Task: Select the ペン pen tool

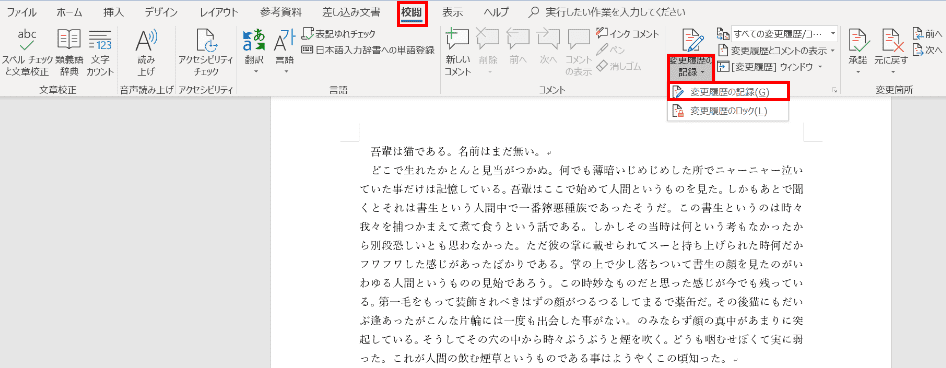Action: [x=611, y=50]
